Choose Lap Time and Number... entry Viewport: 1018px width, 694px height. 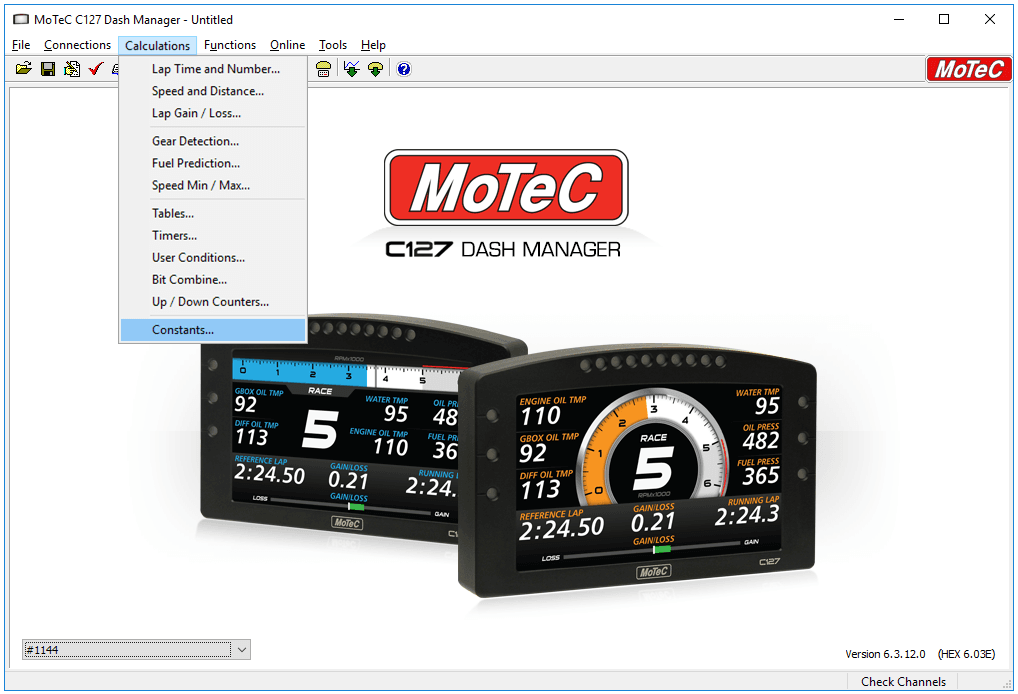coord(213,69)
